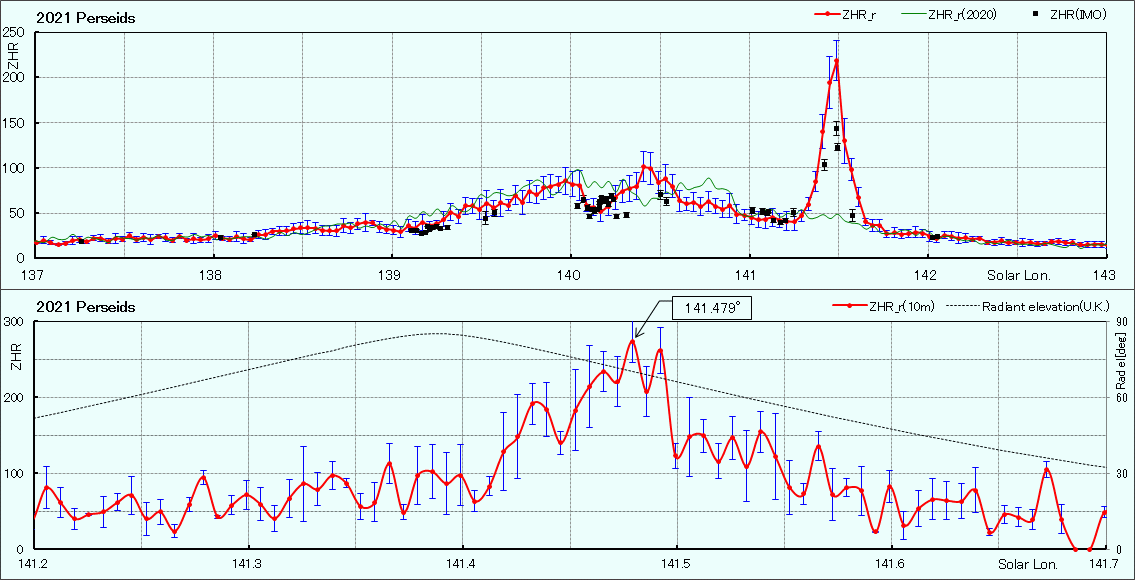
Task: Click the 90 tick label on right elevation axis
Action: (x=1119, y=322)
